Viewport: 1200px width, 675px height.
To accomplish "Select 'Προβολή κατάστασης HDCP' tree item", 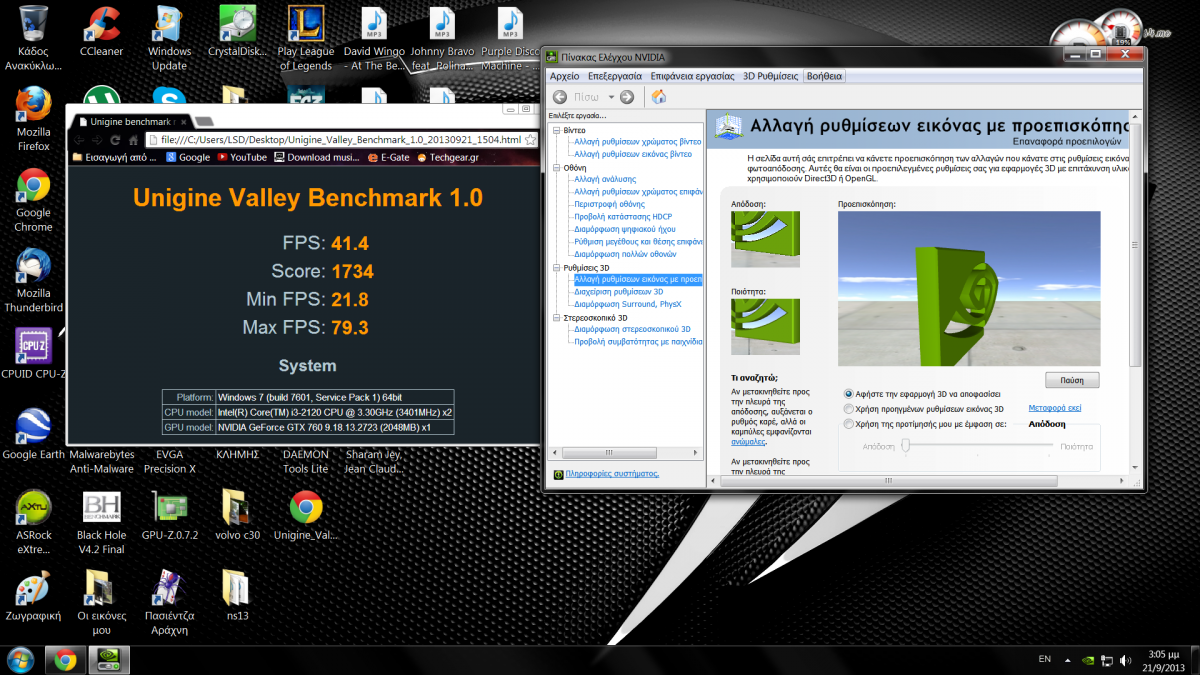I will 623,217.
